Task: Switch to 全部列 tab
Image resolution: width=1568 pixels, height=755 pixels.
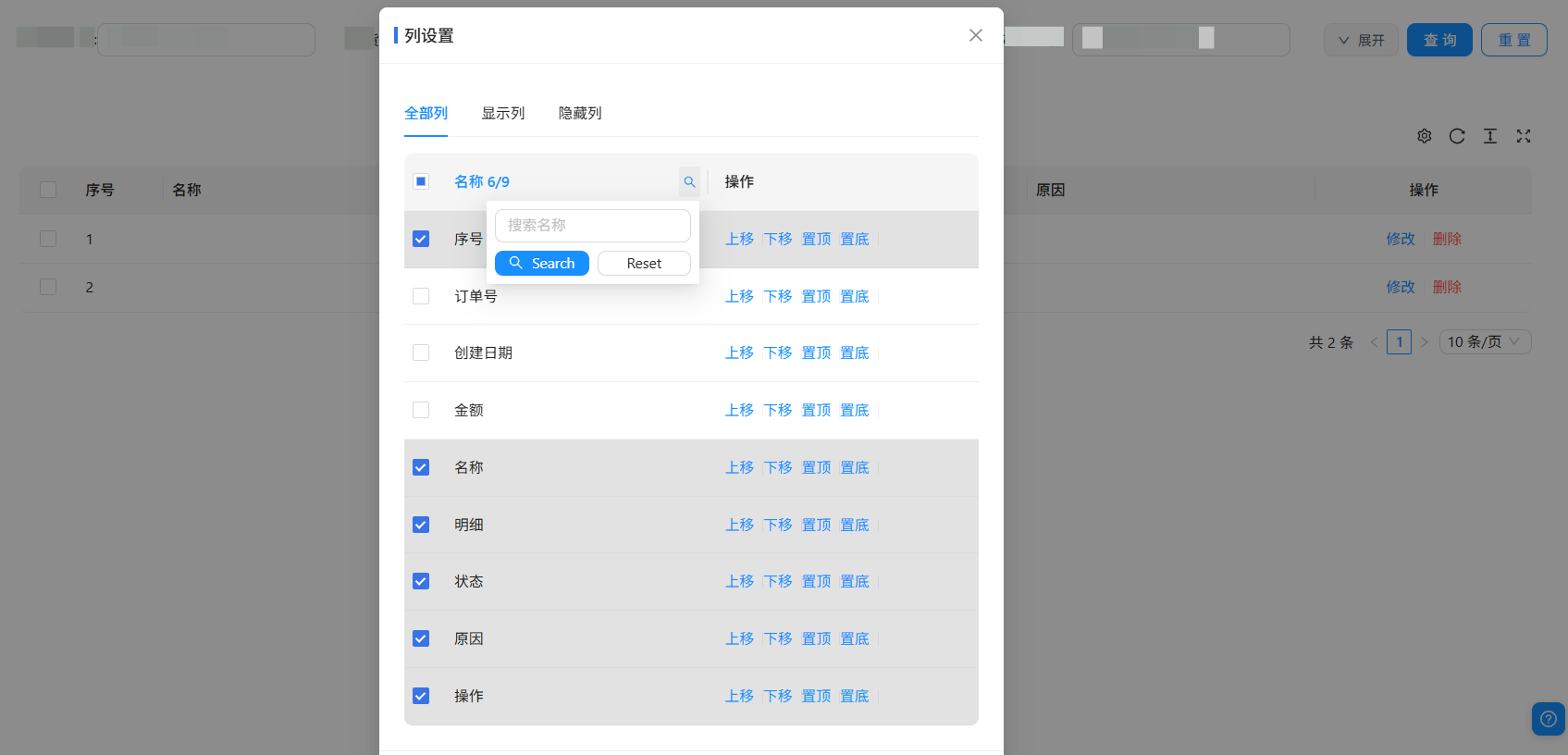Action: [x=426, y=113]
